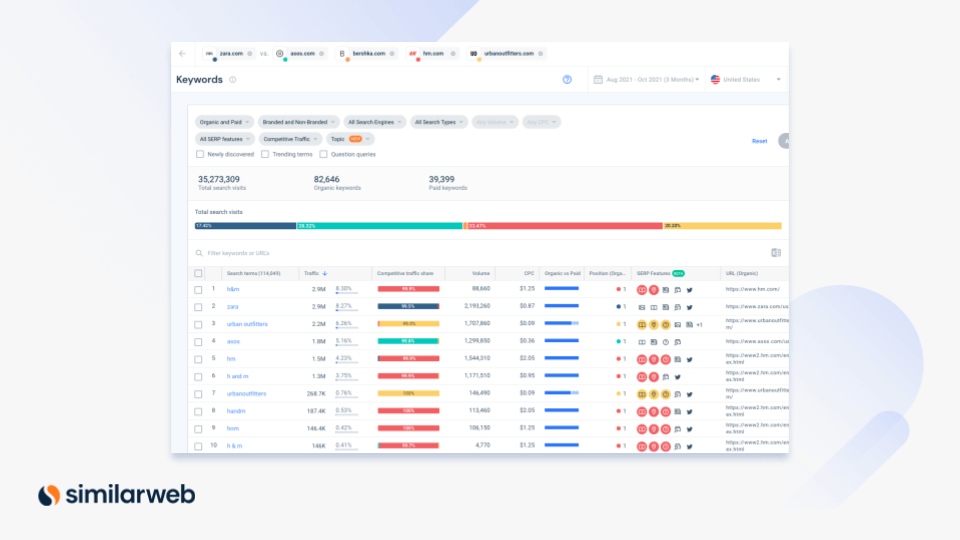Click the clock SERP icon in asos row
960x540 pixels.
(666, 342)
